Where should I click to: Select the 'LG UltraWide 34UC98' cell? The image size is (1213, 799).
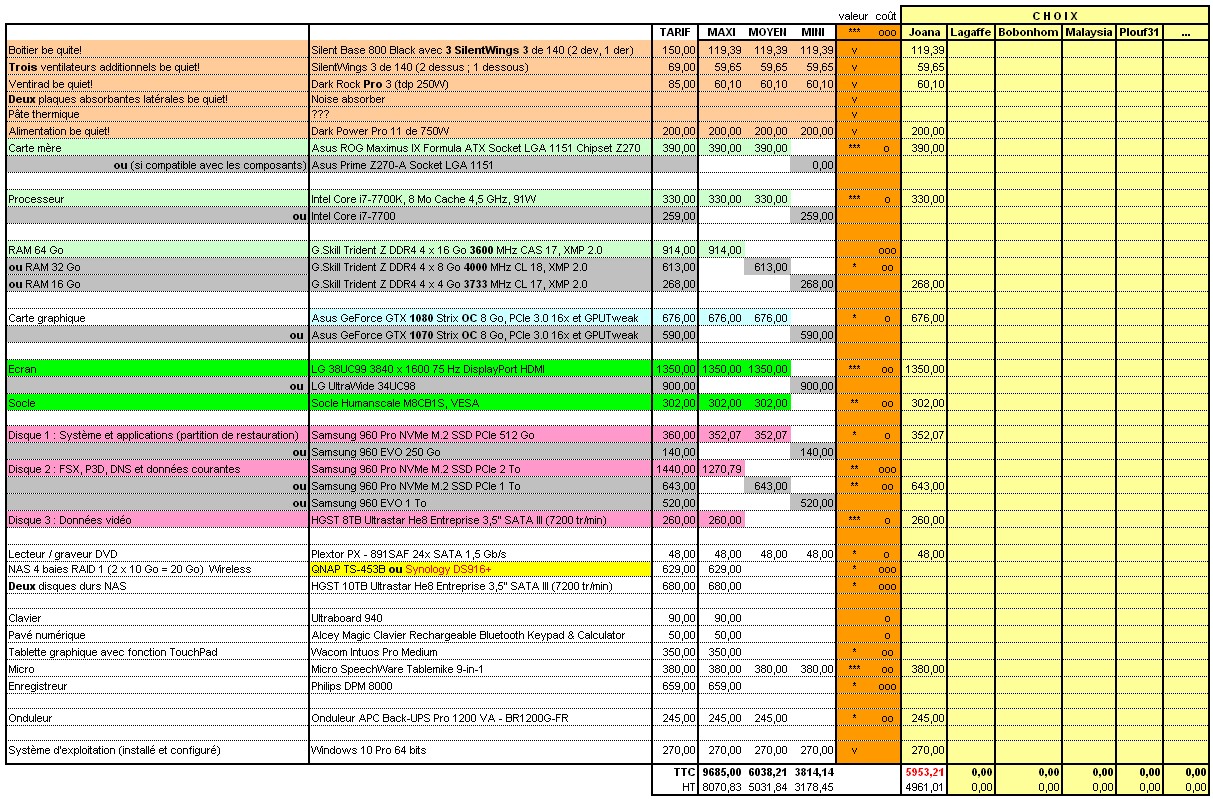480,386
